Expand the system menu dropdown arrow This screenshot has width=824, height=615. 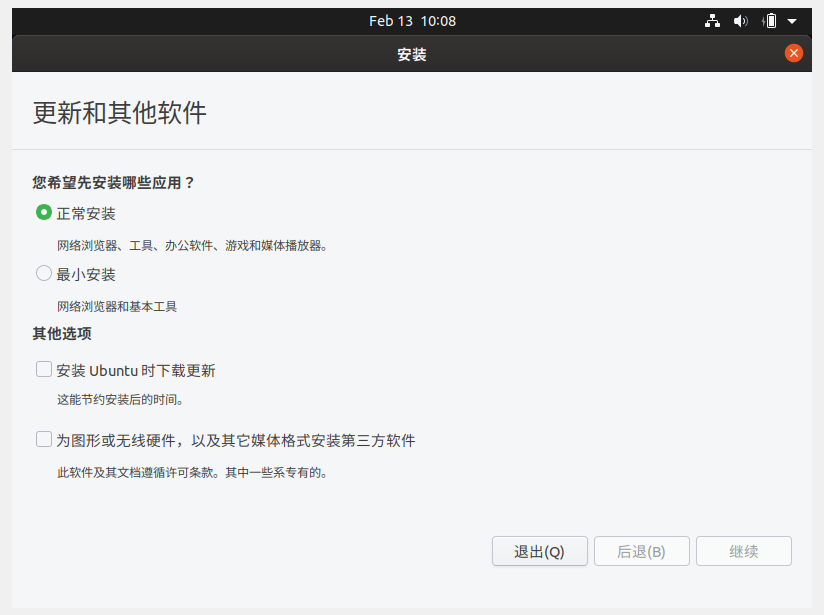pos(792,22)
